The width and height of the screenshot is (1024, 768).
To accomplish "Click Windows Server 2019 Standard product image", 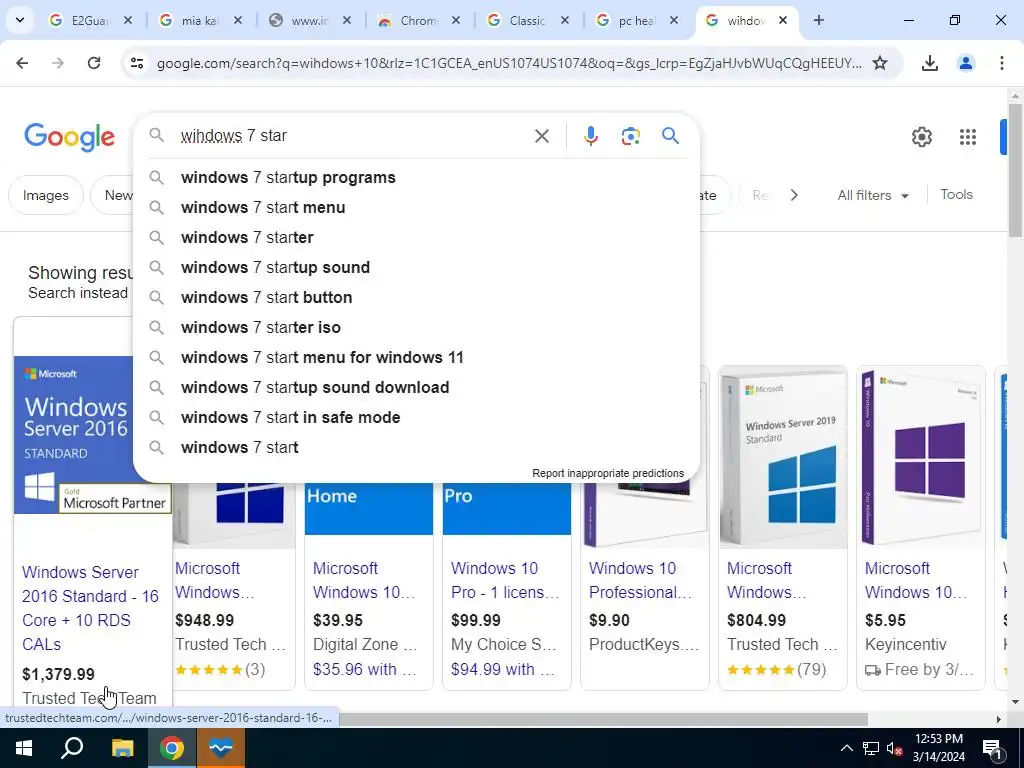I will click(783, 456).
